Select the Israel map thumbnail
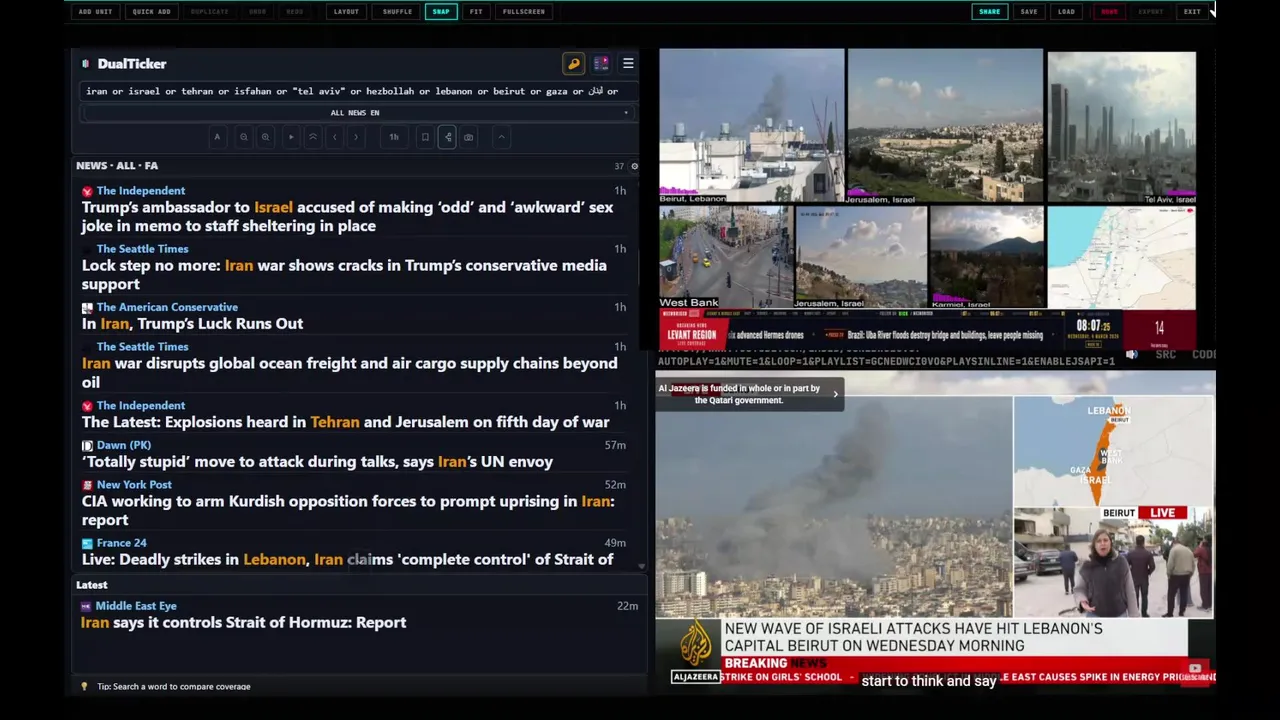 coord(1121,257)
